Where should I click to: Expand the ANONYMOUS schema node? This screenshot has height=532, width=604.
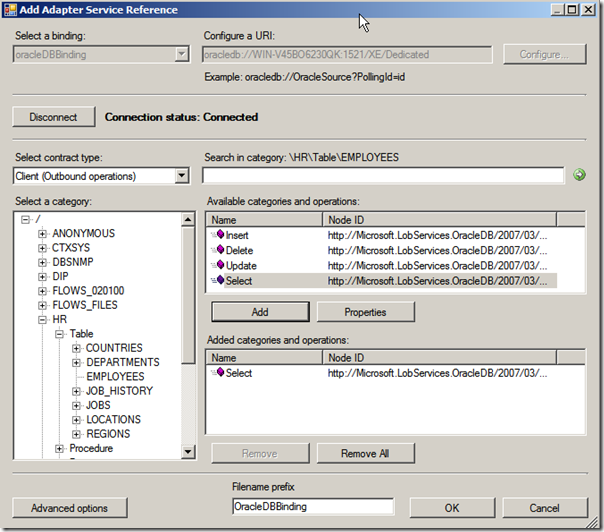pyautogui.click(x=43, y=234)
